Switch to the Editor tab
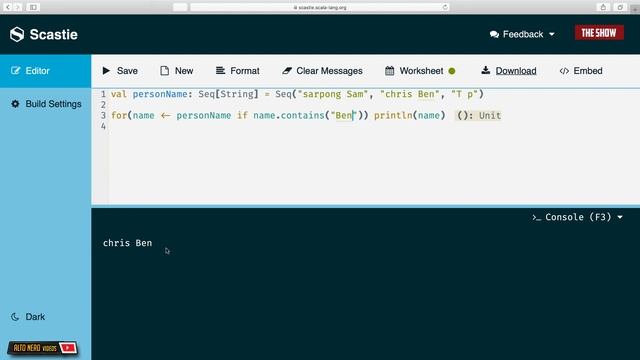 (45, 71)
